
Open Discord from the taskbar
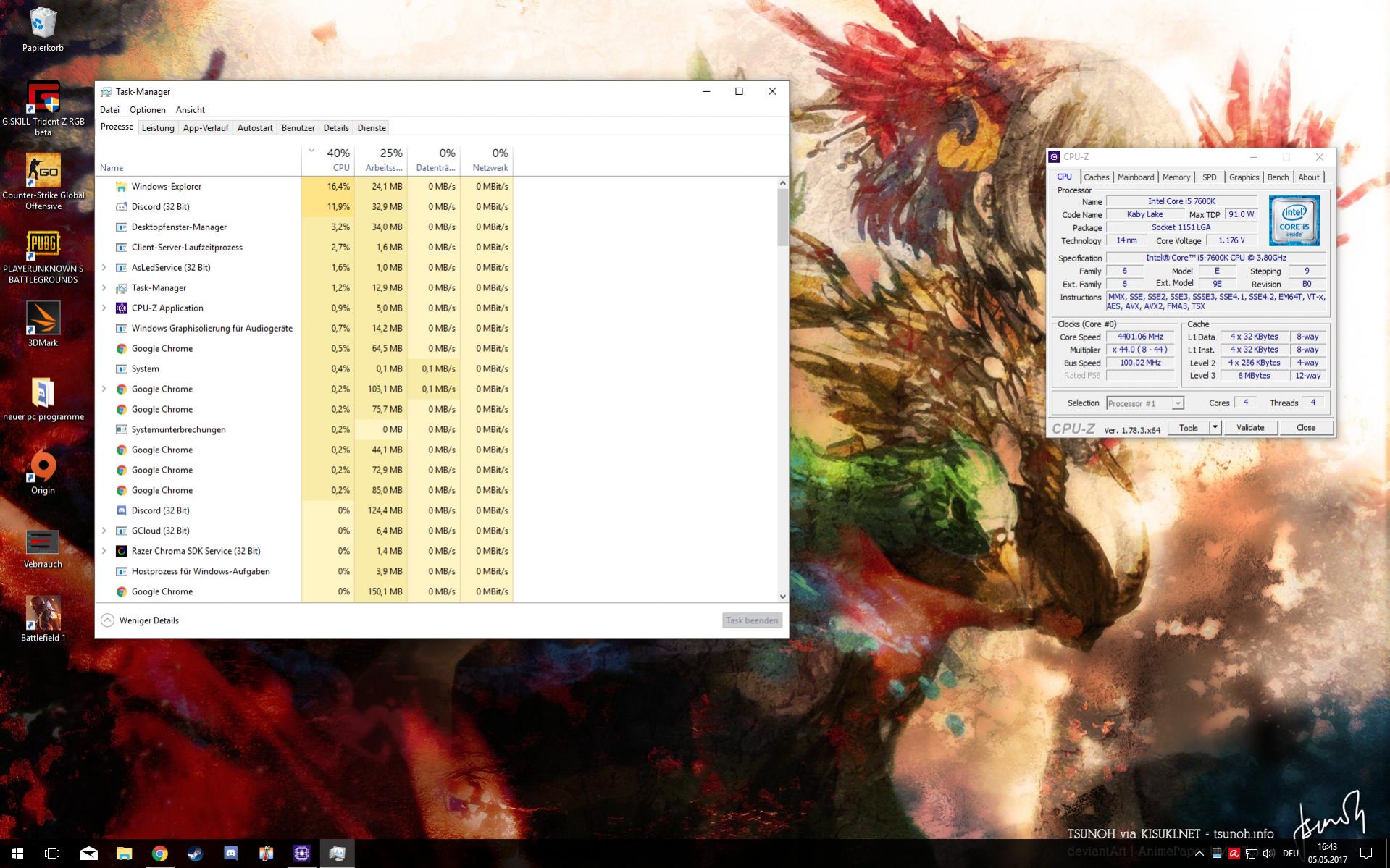point(230,854)
